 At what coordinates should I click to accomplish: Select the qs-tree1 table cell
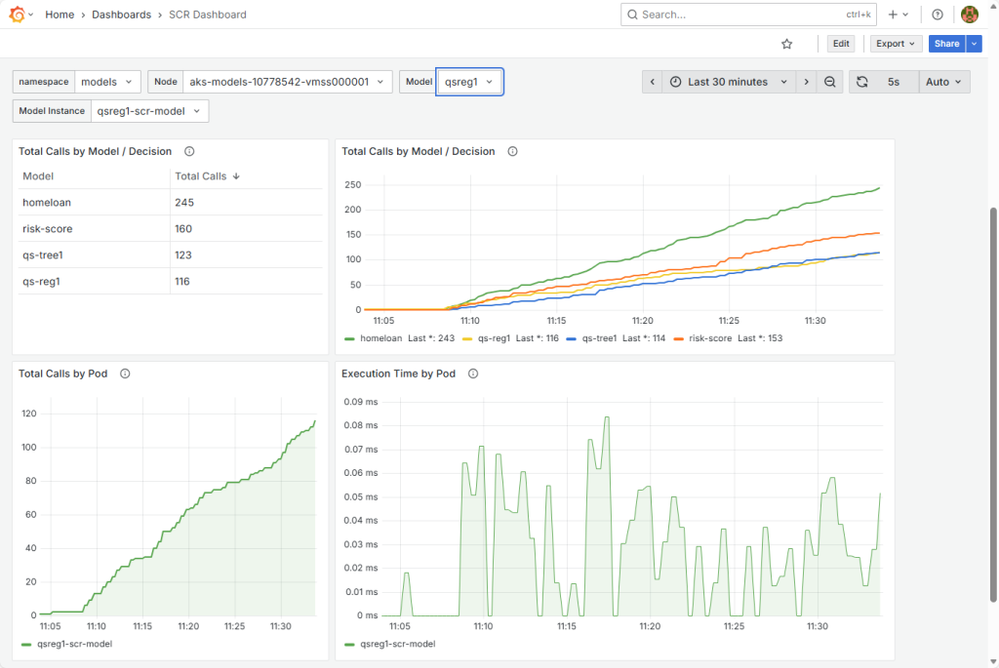pos(94,255)
